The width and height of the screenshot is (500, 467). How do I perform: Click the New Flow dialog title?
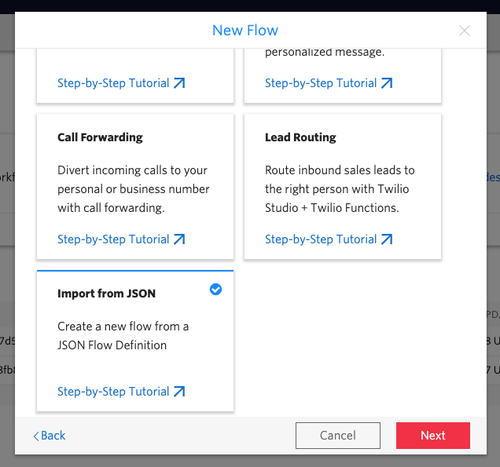coord(245,30)
